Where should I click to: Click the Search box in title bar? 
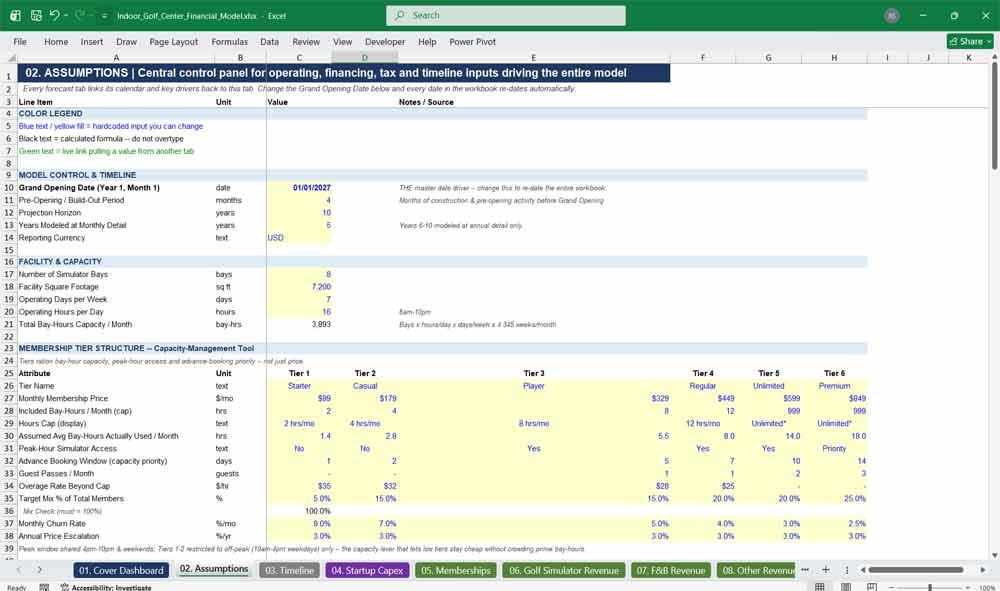506,15
